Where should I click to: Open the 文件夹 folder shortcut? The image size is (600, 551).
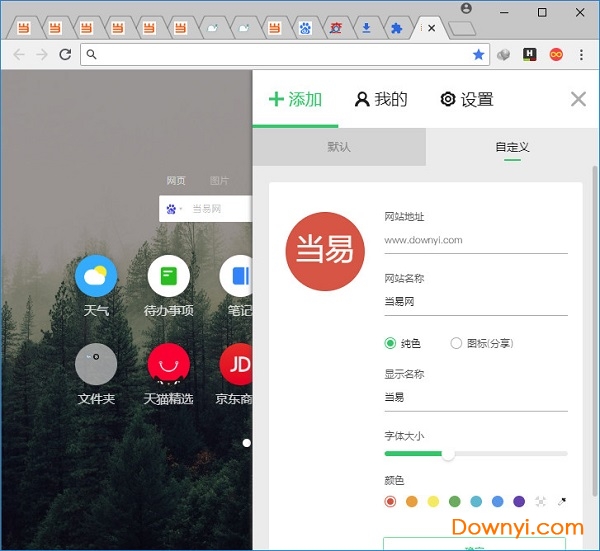pos(96,364)
